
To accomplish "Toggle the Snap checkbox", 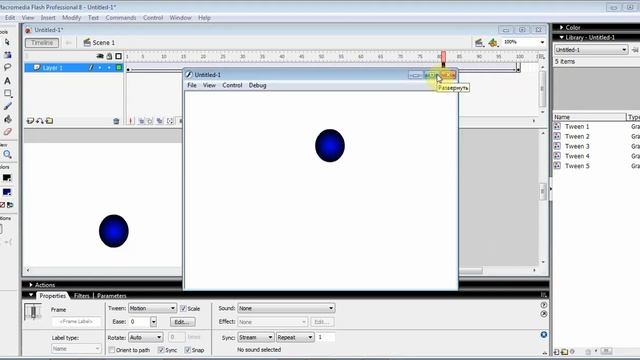I will 187,350.
